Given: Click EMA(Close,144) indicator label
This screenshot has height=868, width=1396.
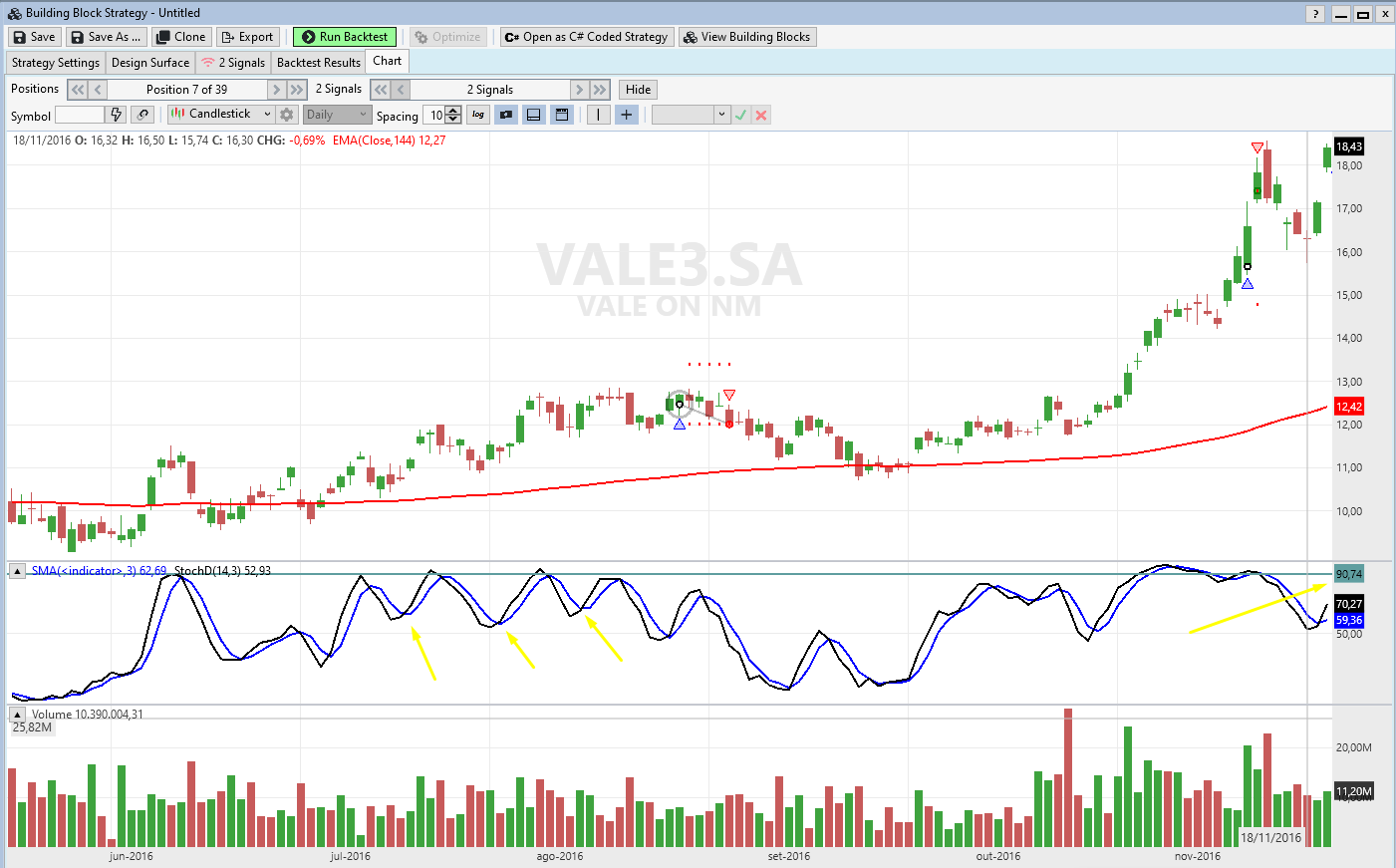Looking at the screenshot, I should click(x=390, y=141).
